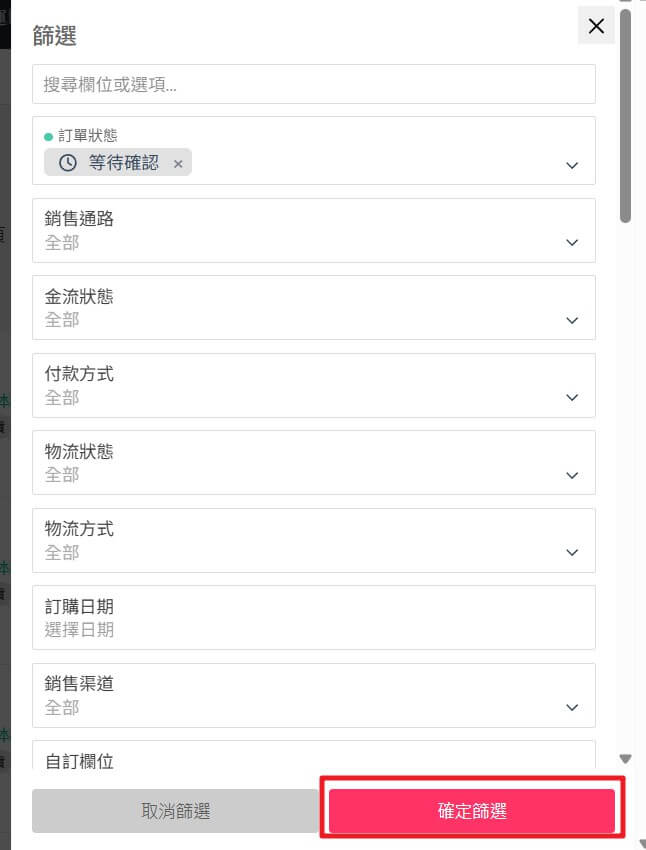This screenshot has width=646, height=850.
Task: Click the green dot beside 訂單狀態
Action: tap(48, 135)
